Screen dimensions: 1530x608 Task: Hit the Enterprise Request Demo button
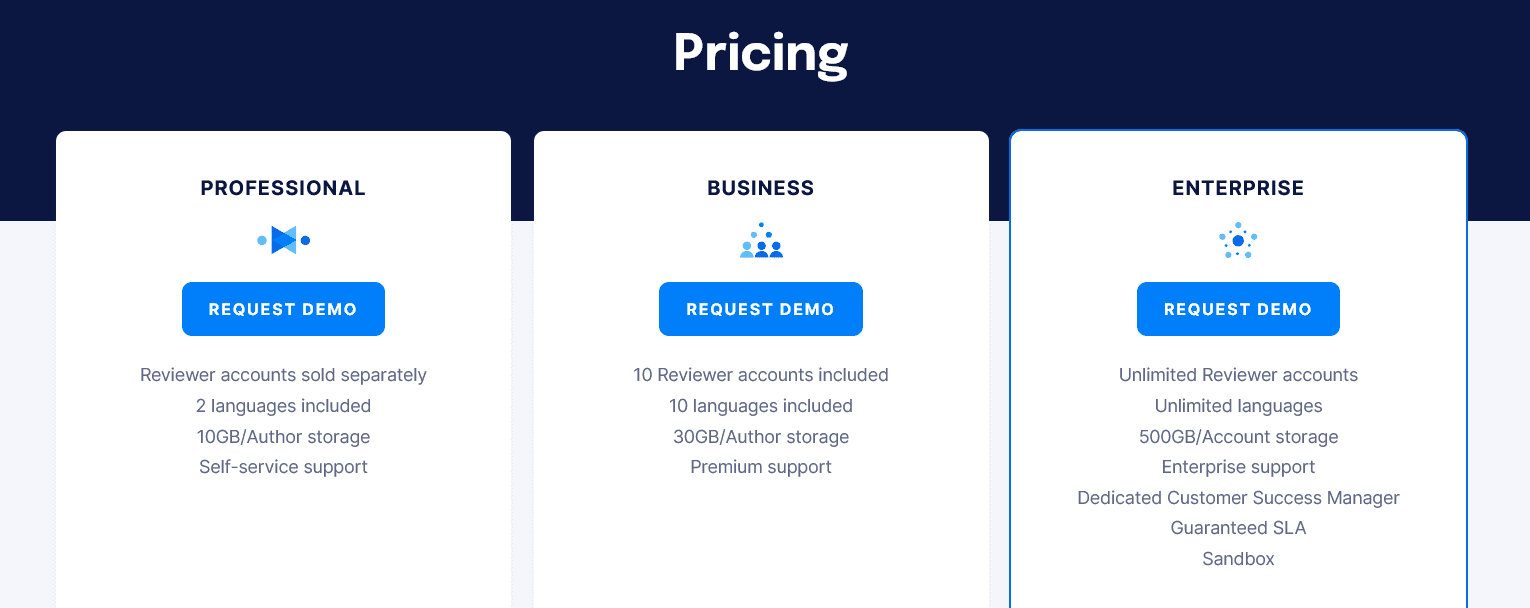coord(1238,309)
